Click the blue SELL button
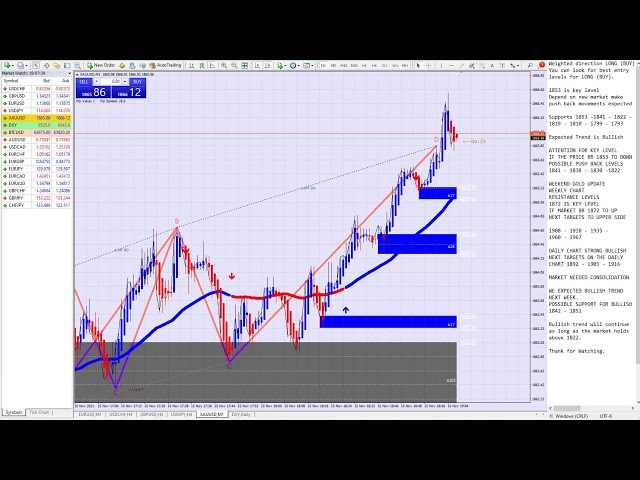 coord(85,82)
